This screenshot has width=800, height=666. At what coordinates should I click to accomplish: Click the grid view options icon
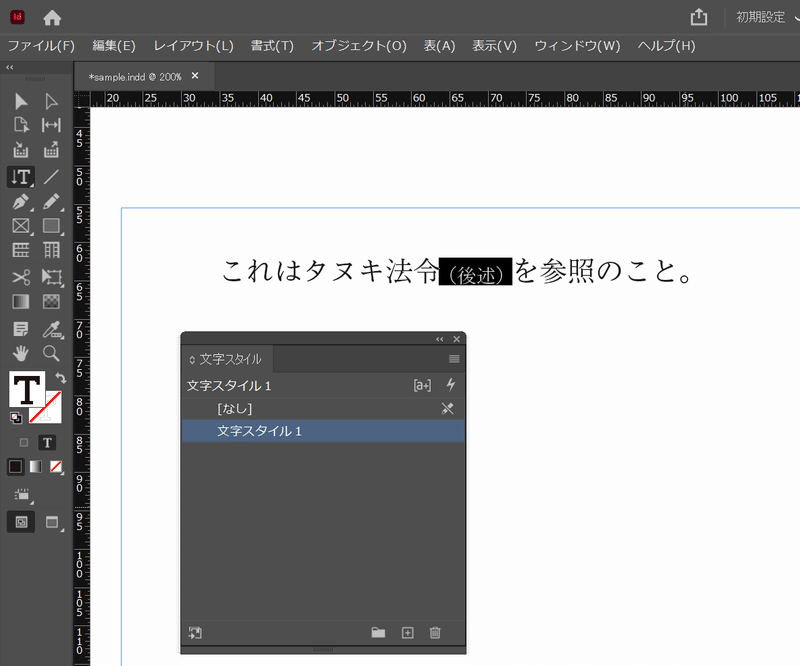click(22, 494)
